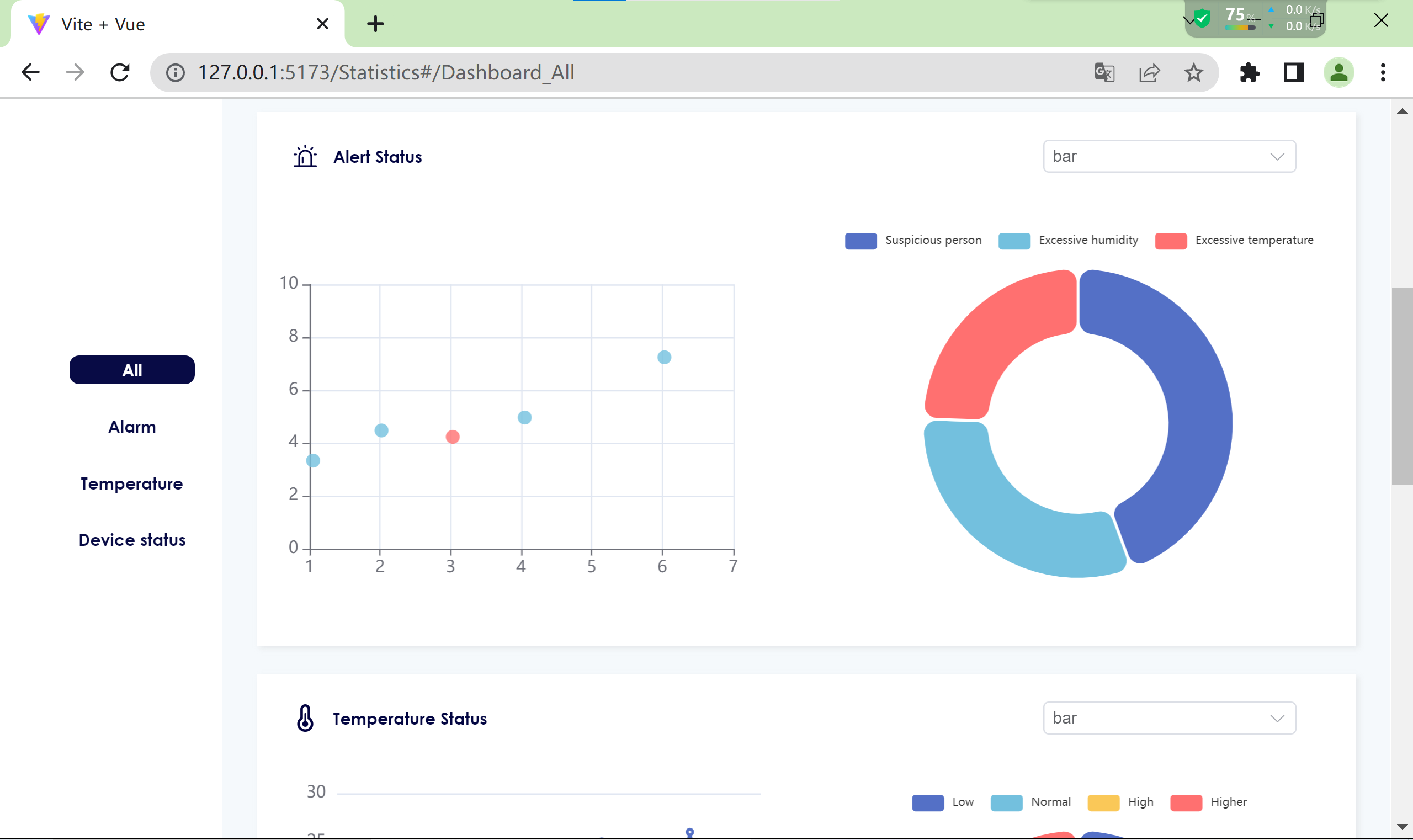Click the page vertical scrollbar thumb
The height and width of the screenshot is (840, 1413).
coord(1401,386)
